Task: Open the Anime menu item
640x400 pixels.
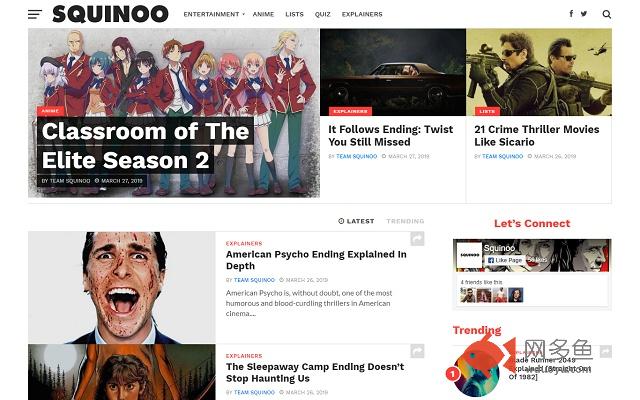Action: [x=263, y=14]
